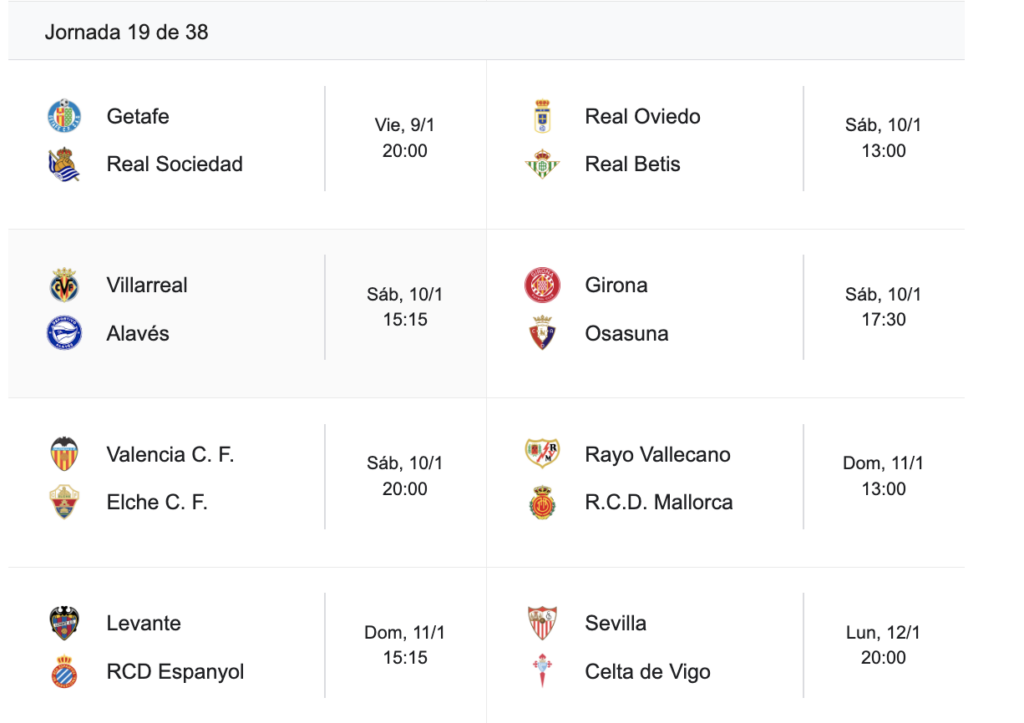The height and width of the screenshot is (723, 1024).
Task: Click the Lun, 12/1 20:00 match time
Action: pos(883,645)
